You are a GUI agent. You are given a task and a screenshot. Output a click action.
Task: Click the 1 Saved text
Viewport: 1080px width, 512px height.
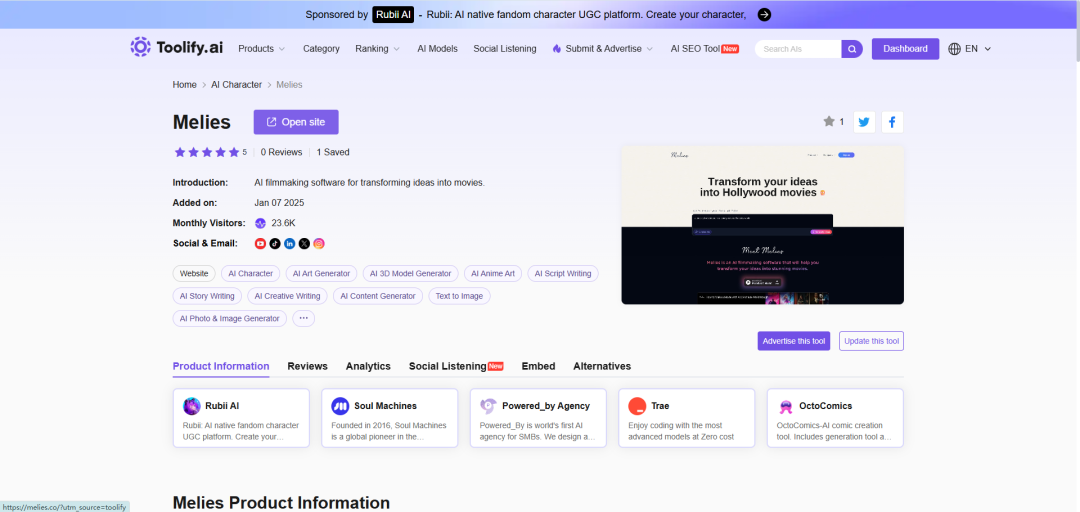click(333, 152)
